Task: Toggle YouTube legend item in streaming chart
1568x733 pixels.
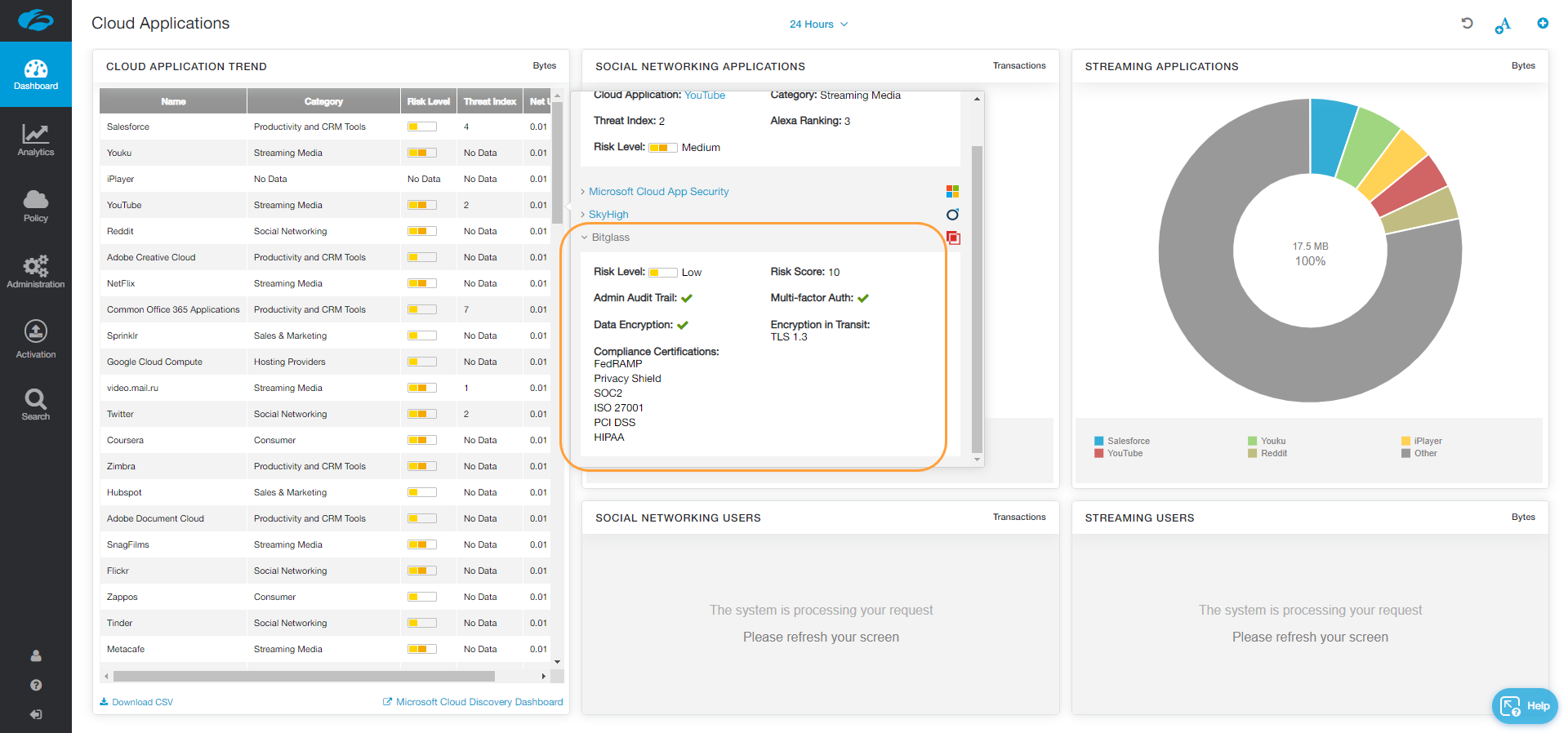Action: (x=1125, y=453)
